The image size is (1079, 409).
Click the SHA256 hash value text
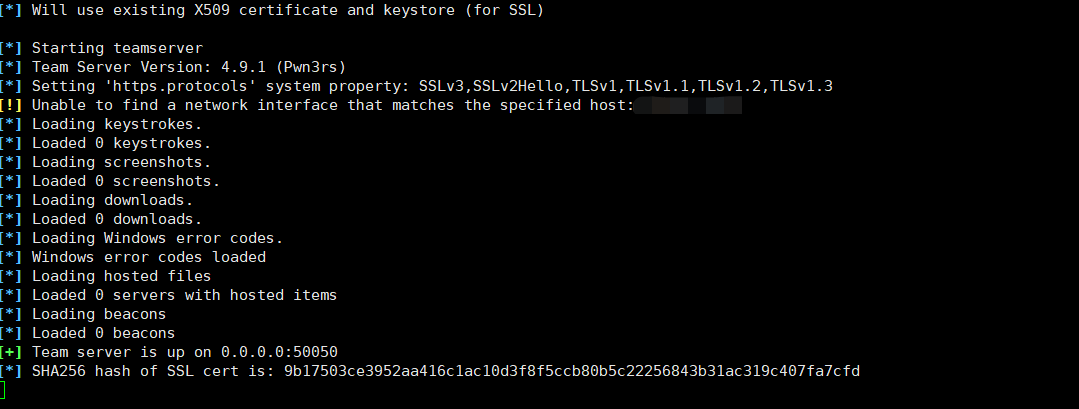tap(572, 371)
